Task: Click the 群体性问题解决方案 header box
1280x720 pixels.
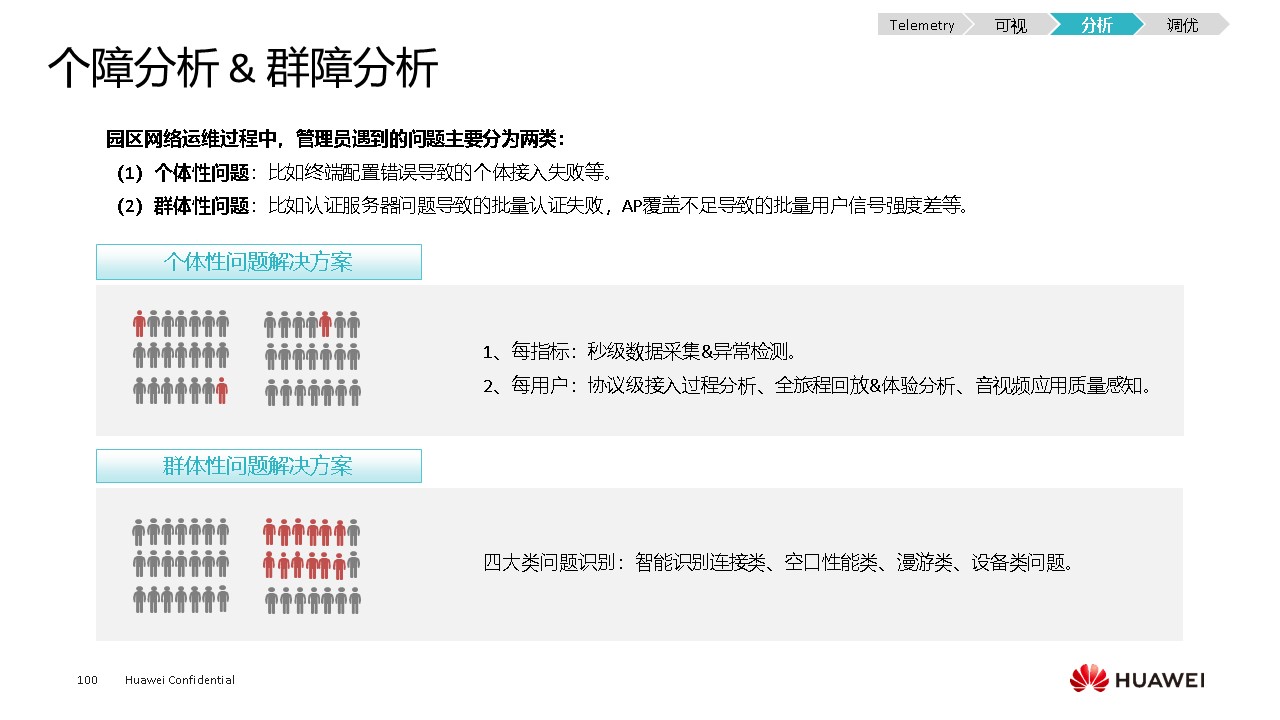Action: pos(258,466)
